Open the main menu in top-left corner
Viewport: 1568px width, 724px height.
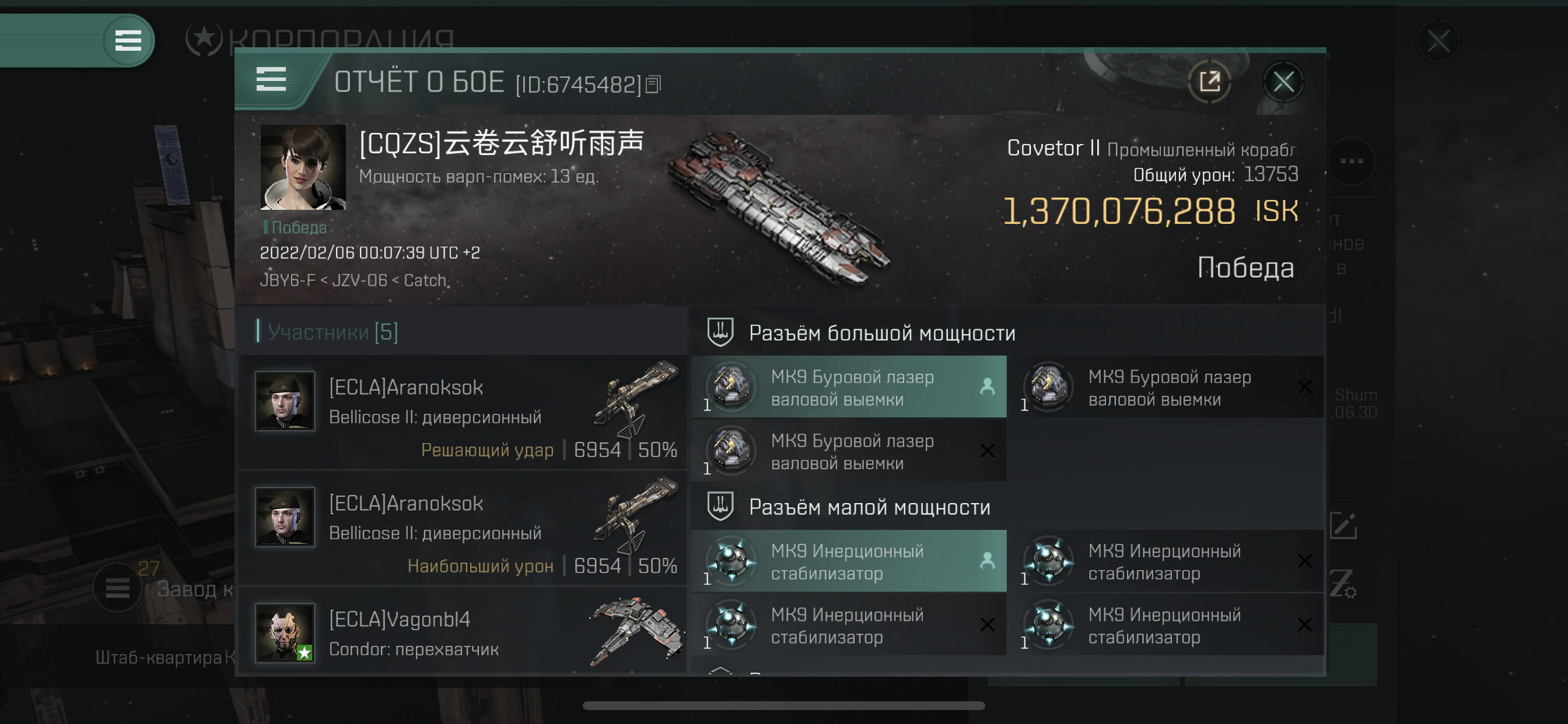point(128,41)
